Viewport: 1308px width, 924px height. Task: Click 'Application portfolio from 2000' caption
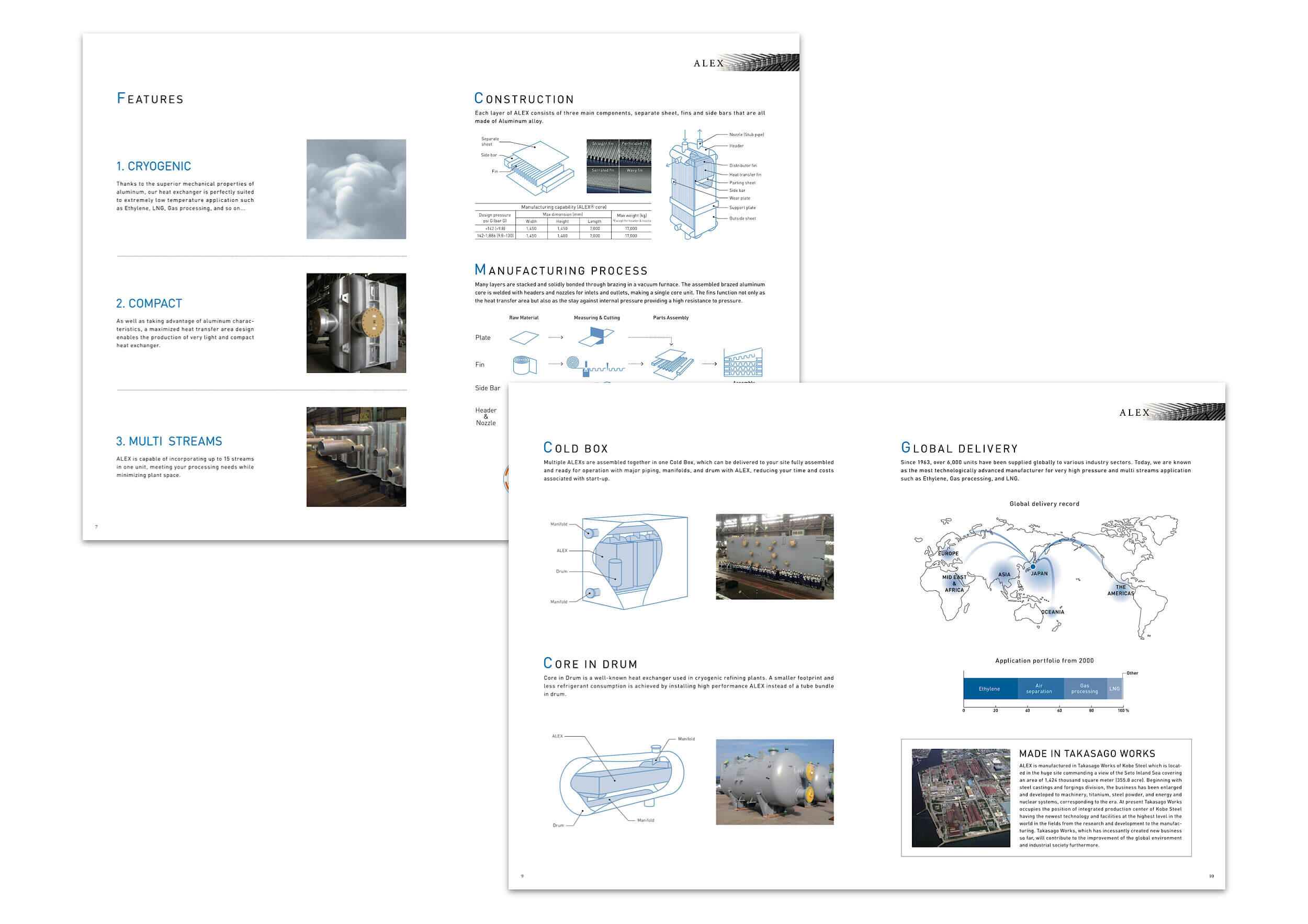1044,660
